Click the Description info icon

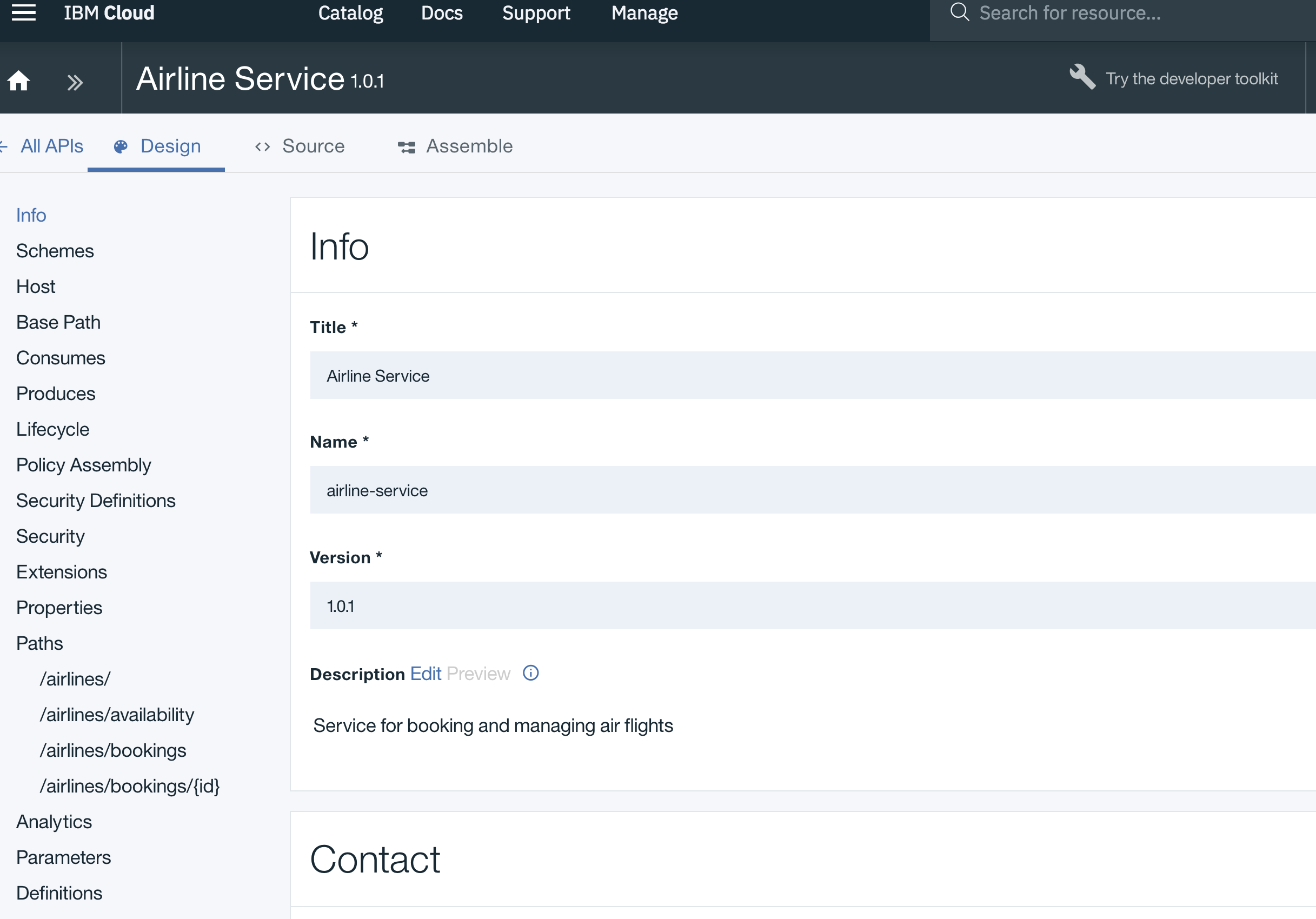[x=531, y=672]
